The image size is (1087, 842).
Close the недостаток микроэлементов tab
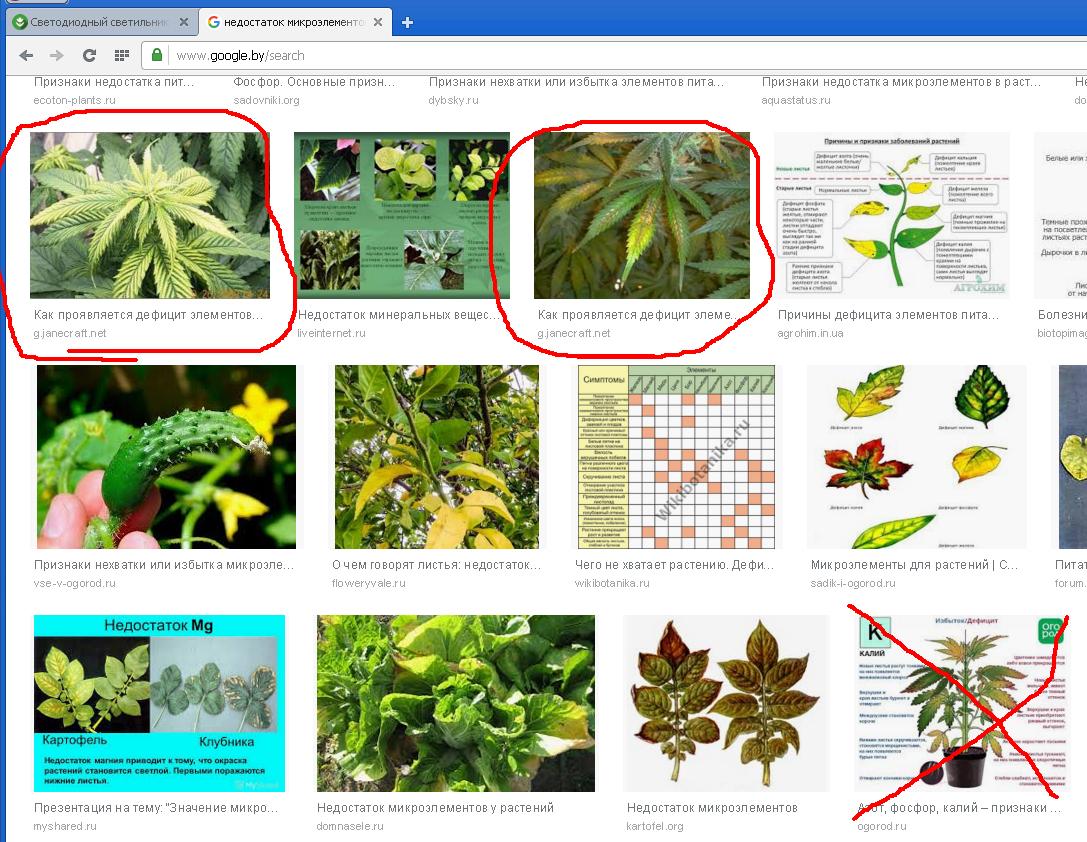(x=381, y=22)
